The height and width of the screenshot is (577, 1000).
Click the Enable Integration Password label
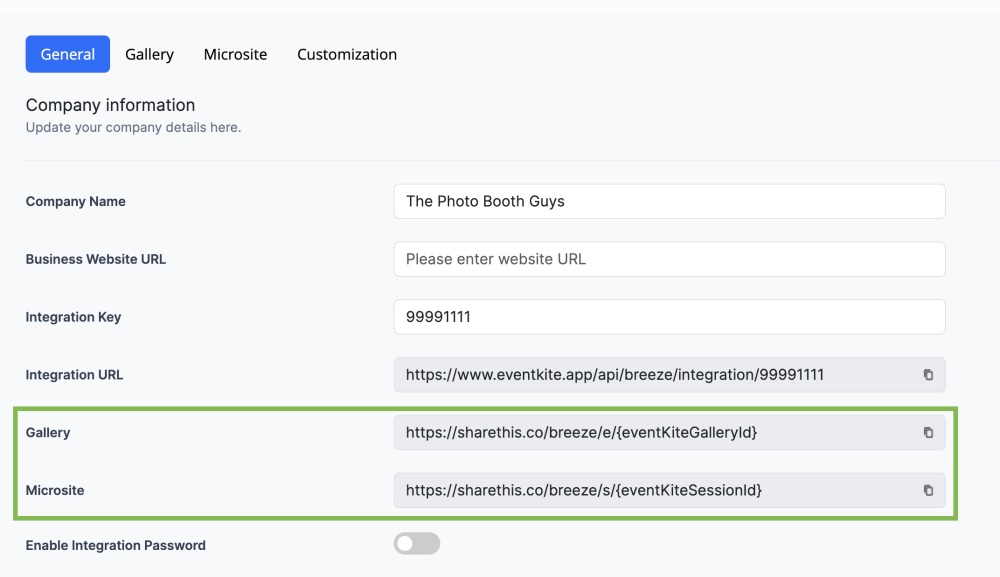(116, 545)
